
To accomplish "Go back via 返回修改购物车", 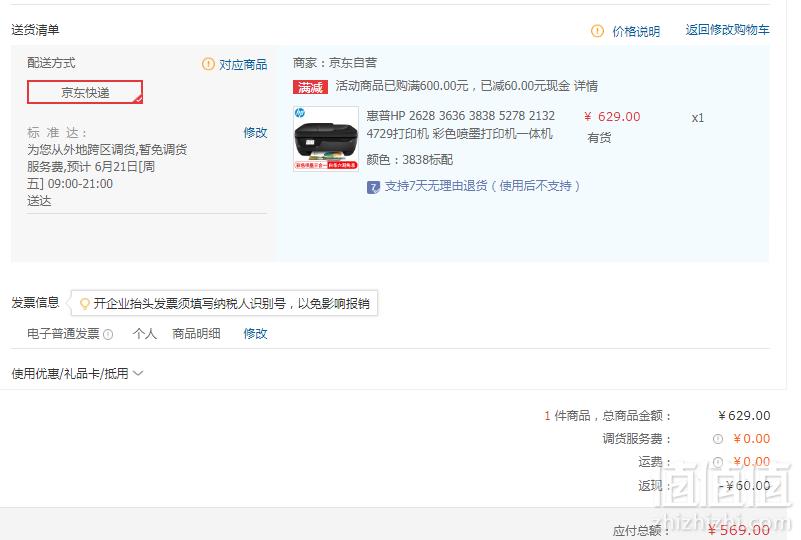I will (727, 30).
